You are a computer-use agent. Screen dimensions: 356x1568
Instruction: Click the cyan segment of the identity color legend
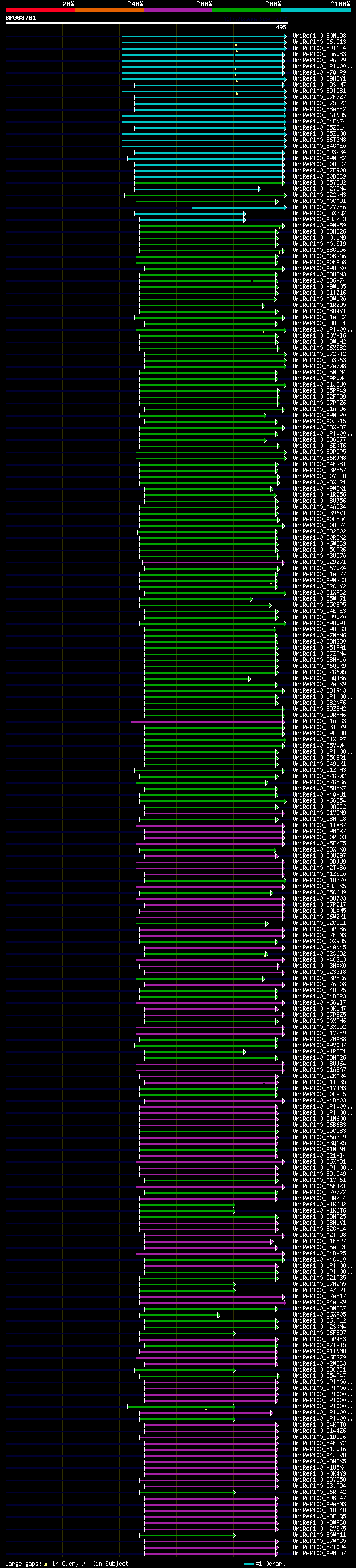[316, 10]
